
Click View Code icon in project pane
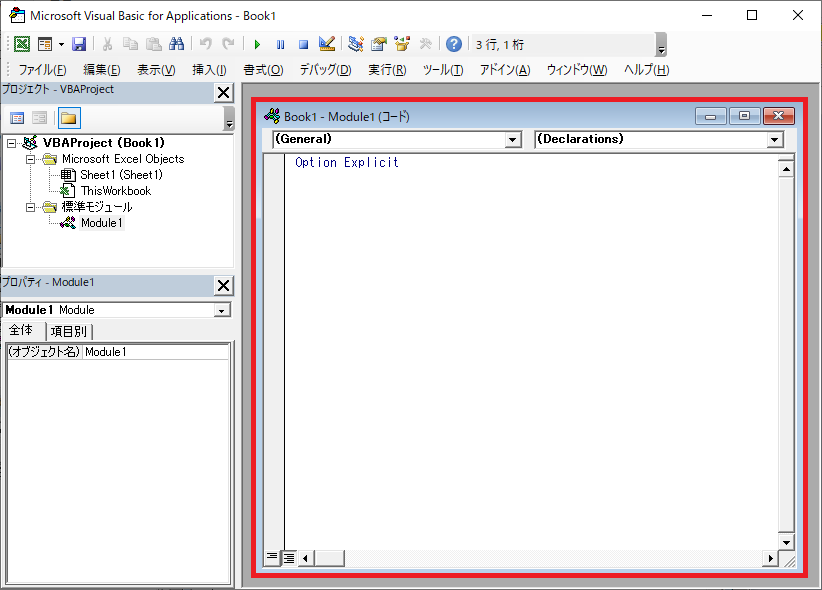(x=17, y=118)
